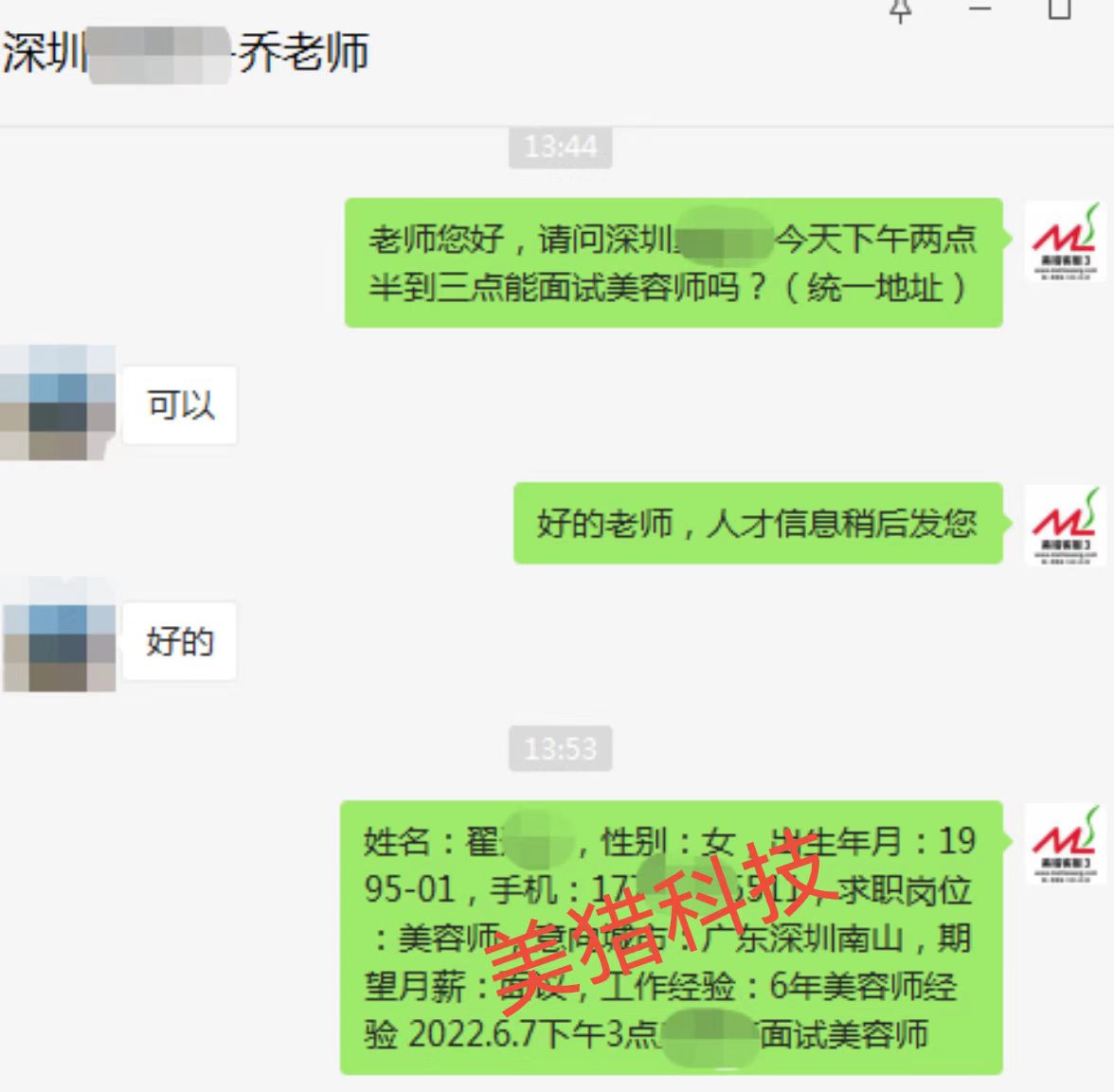The image size is (1114, 1092).
Task: Select message asking about 面试美容师 today
Action: [x=674, y=263]
